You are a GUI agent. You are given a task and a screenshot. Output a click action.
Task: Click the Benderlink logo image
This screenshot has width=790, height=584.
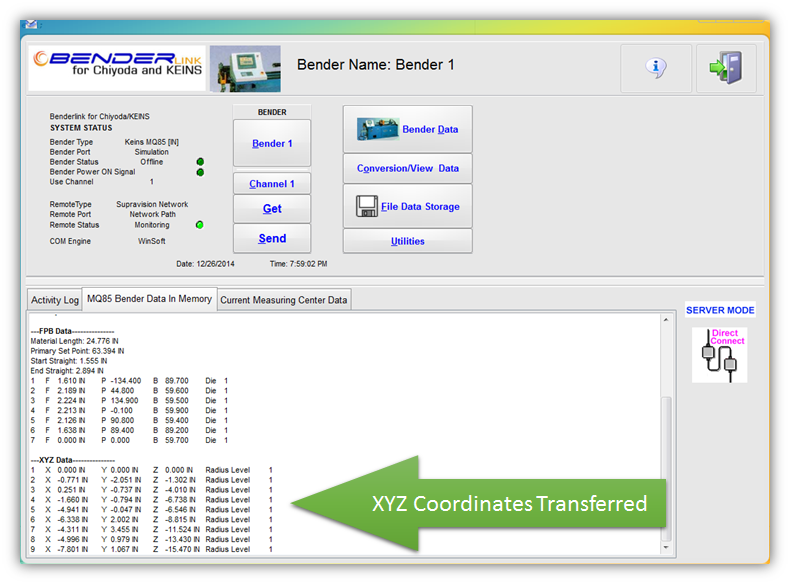tap(117, 69)
